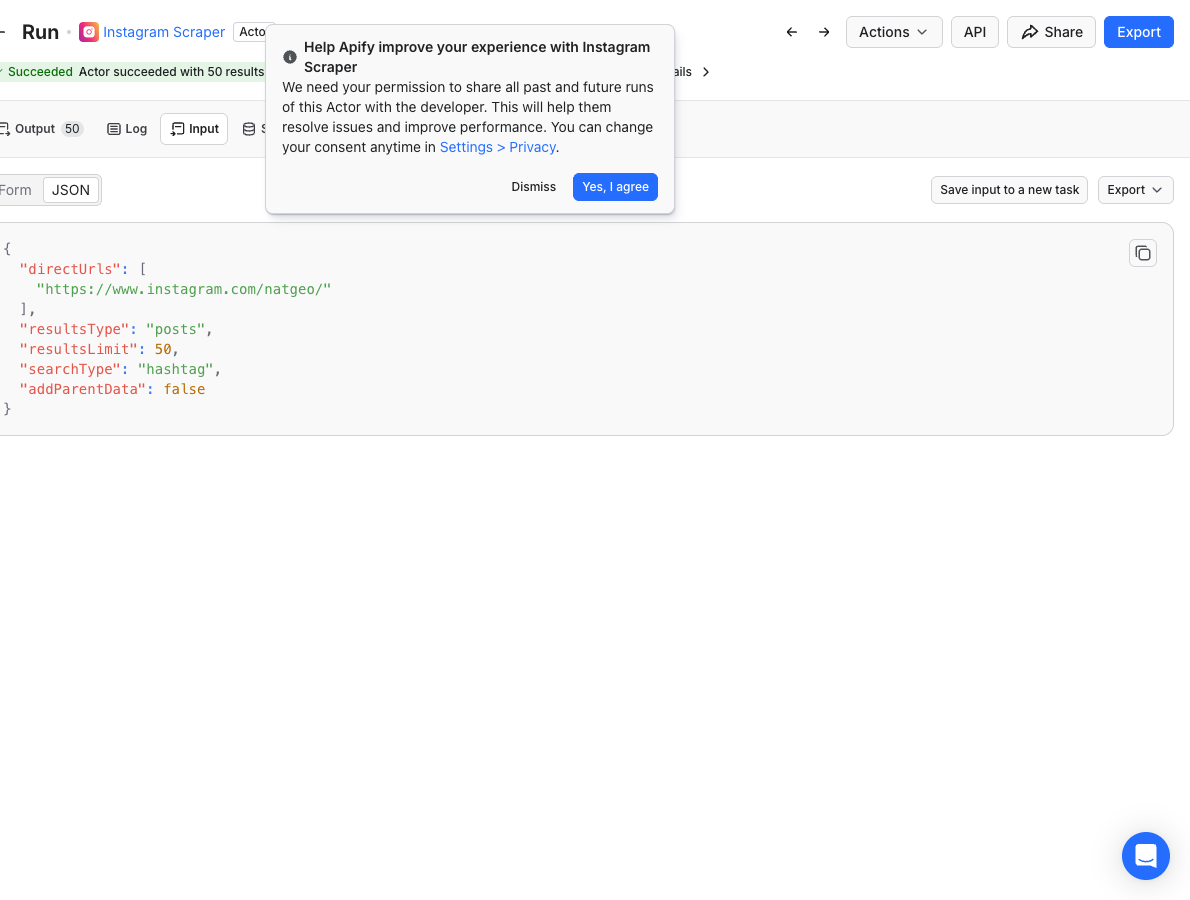
Task: Expand run details with the chevron arrow
Action: coord(706,72)
